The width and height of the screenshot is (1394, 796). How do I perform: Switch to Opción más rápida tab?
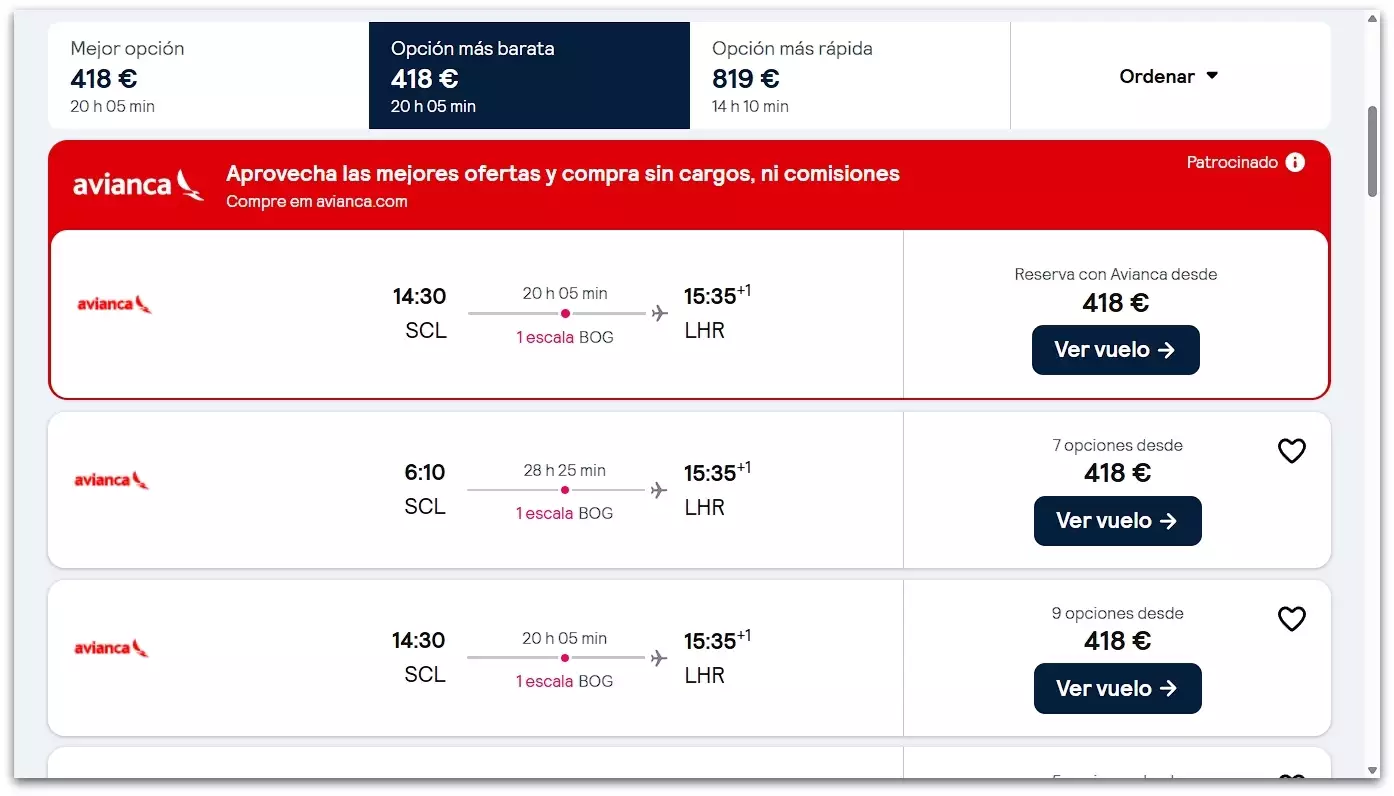[849, 76]
